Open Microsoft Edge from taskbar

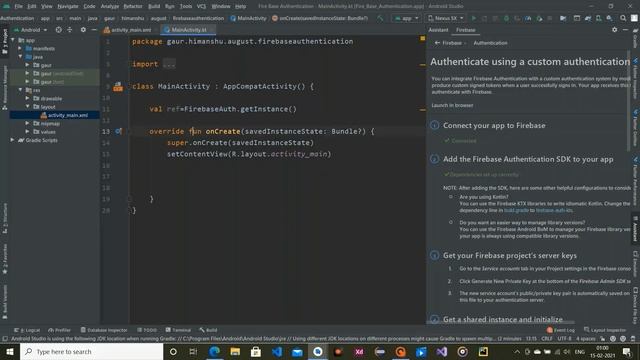[x=214, y=351]
